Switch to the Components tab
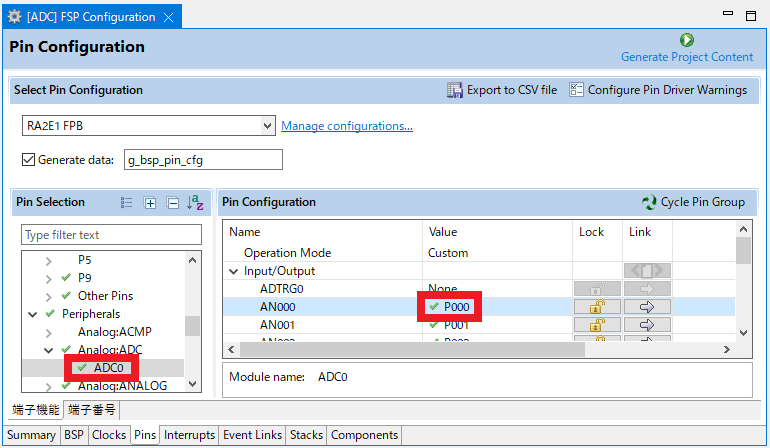 click(364, 435)
